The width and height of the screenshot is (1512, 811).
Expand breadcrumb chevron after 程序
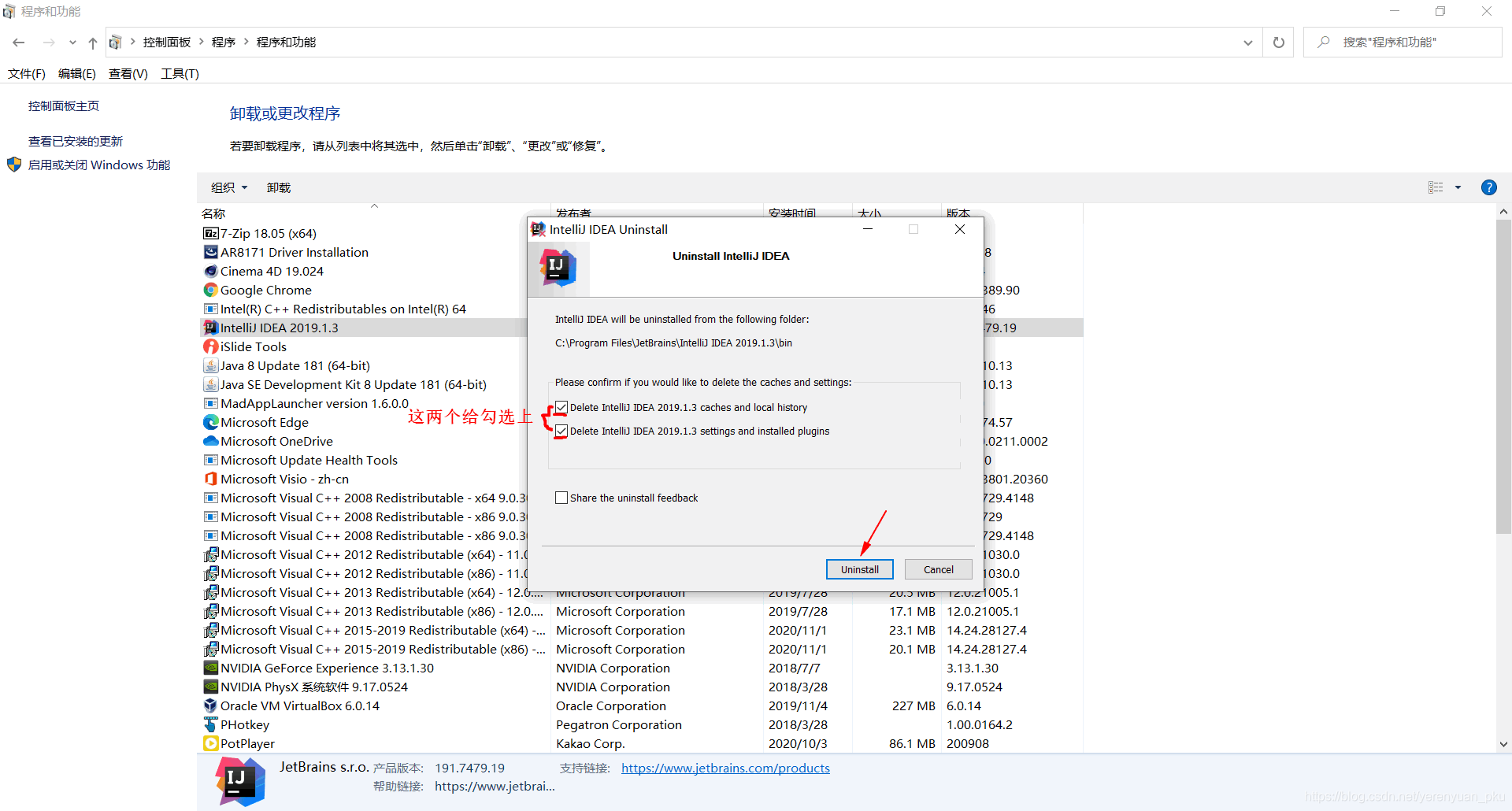click(x=246, y=42)
